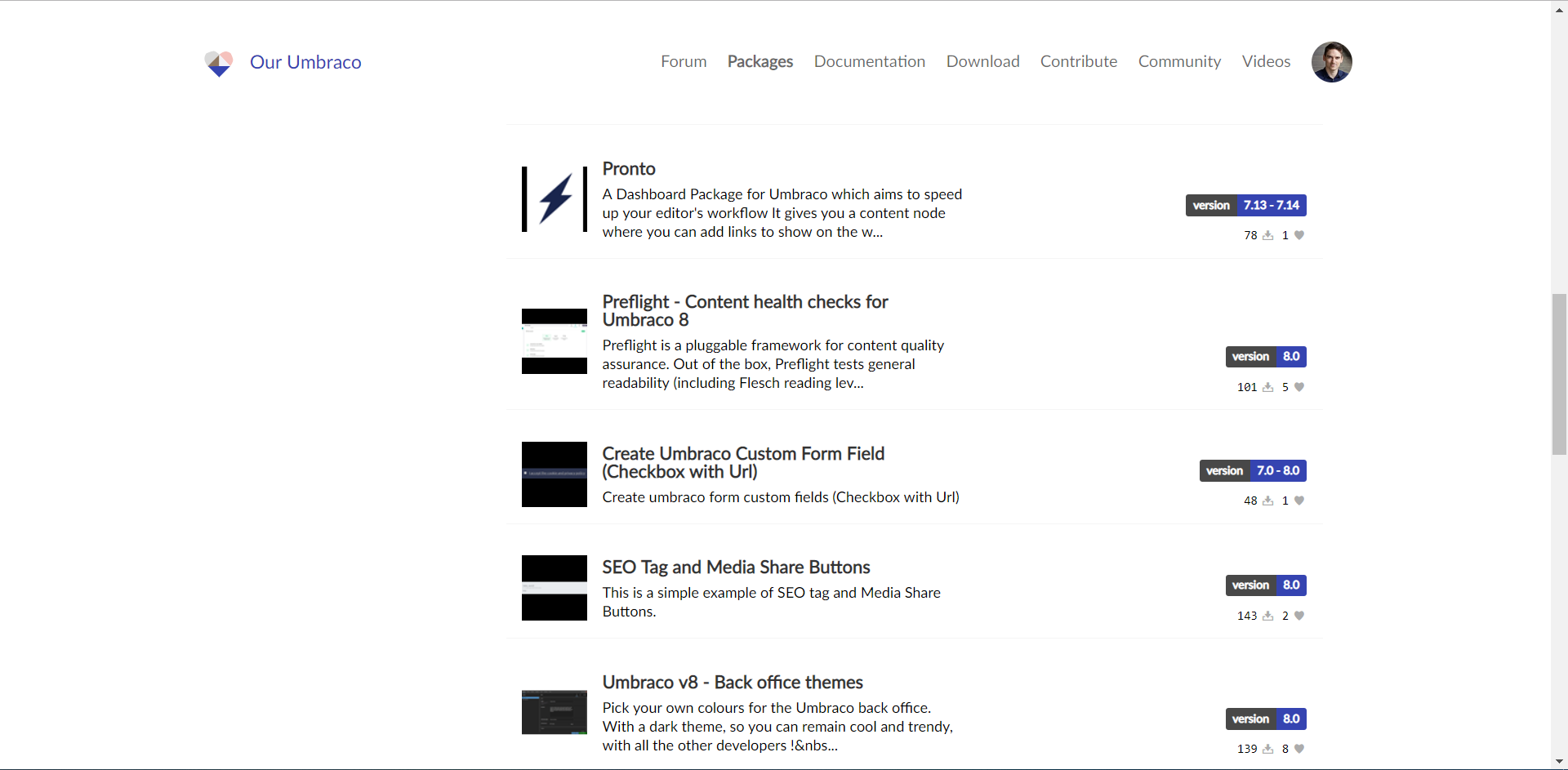Click the Pronto lightning bolt icon
Screen dimensions: 1568x770
click(x=554, y=198)
